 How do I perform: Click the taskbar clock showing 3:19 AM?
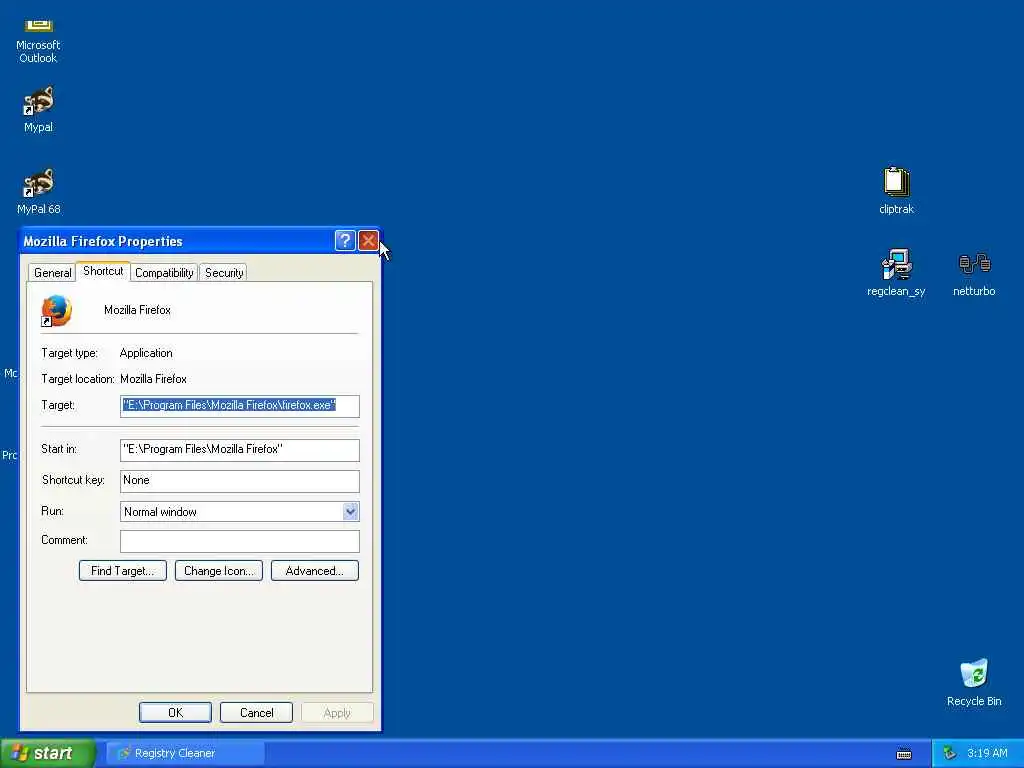[x=987, y=753]
